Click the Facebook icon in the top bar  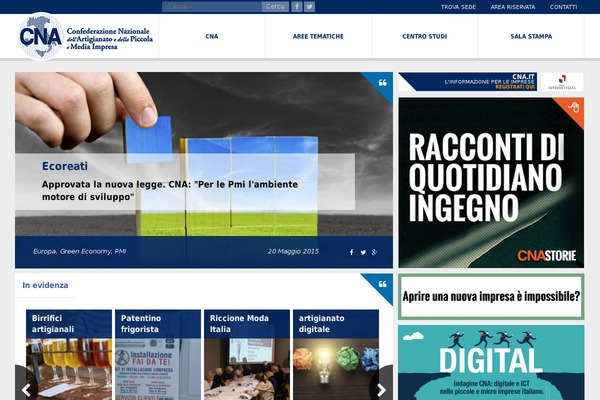(297, 6)
